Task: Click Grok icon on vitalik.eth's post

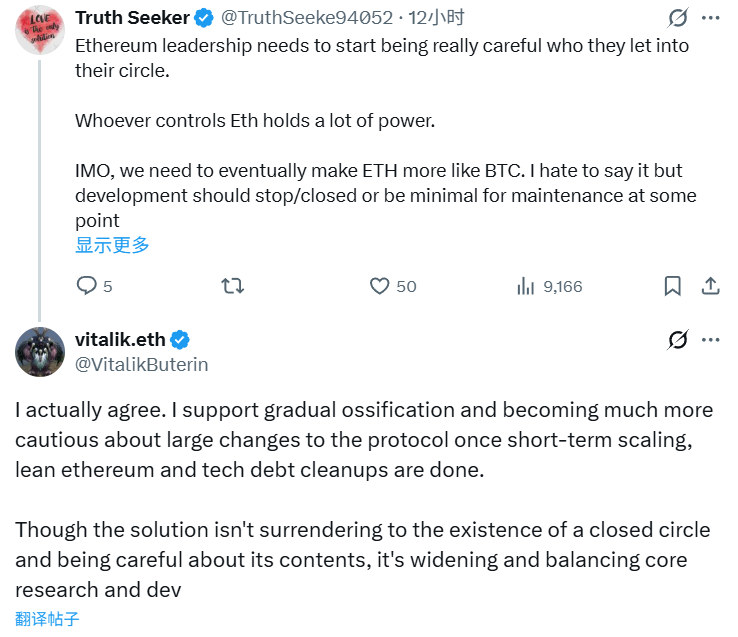Action: tap(677, 340)
